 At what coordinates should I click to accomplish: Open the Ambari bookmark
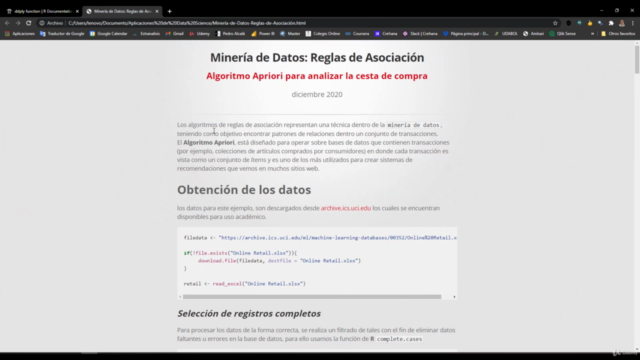pos(533,34)
